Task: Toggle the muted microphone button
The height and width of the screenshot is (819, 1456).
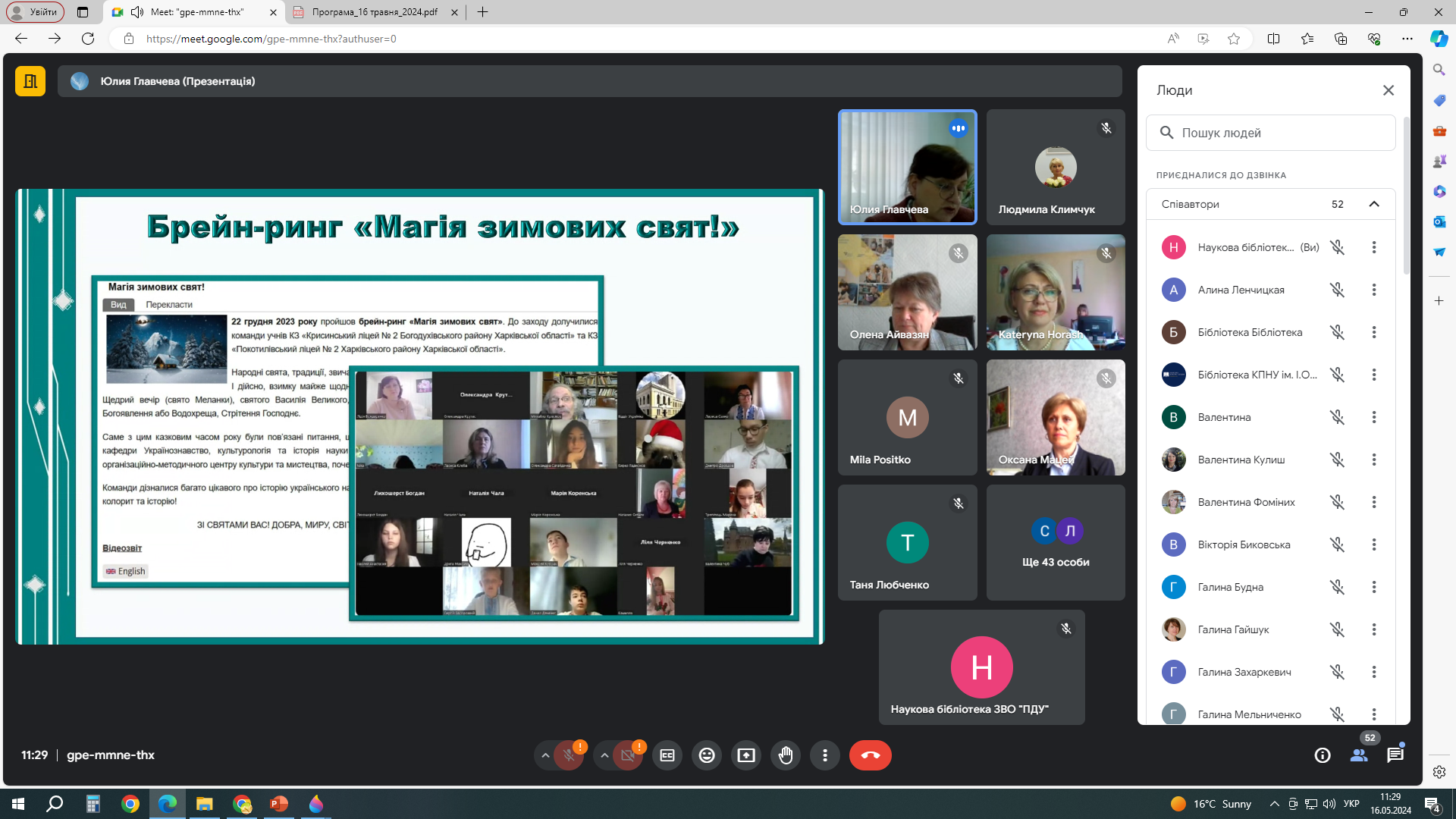Action: click(568, 755)
